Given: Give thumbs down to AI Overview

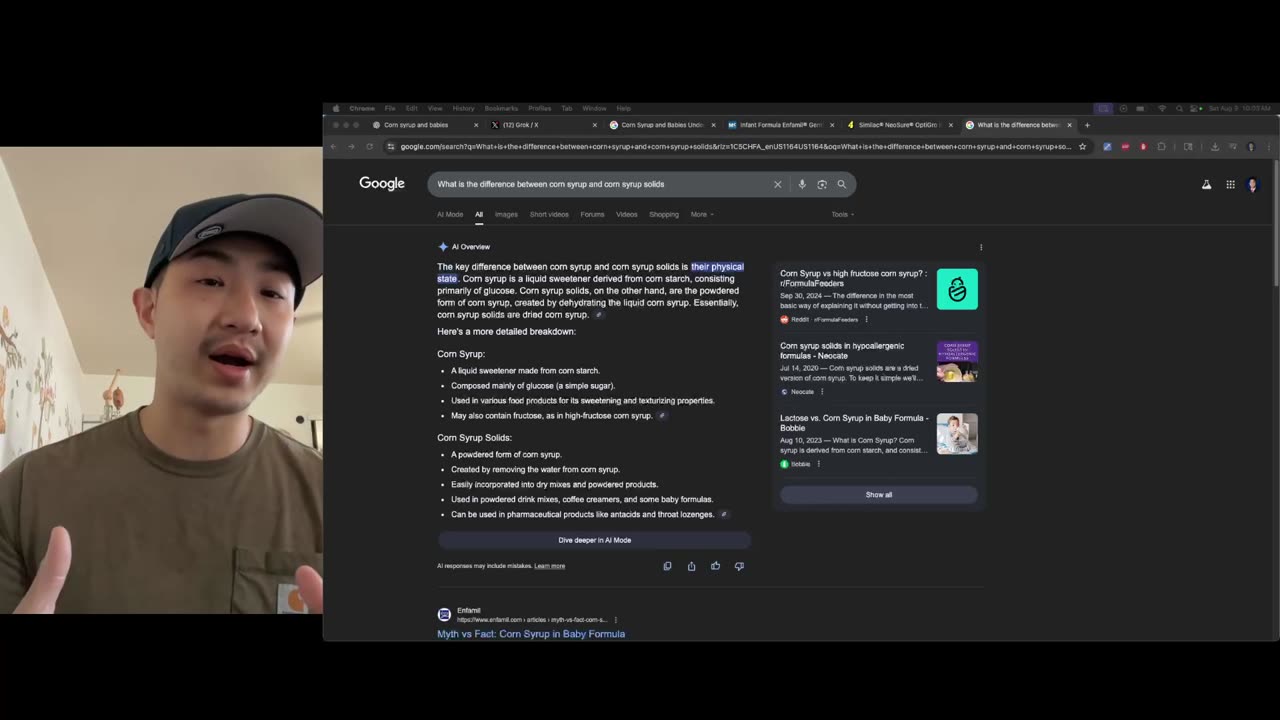Looking at the screenshot, I should 739,566.
